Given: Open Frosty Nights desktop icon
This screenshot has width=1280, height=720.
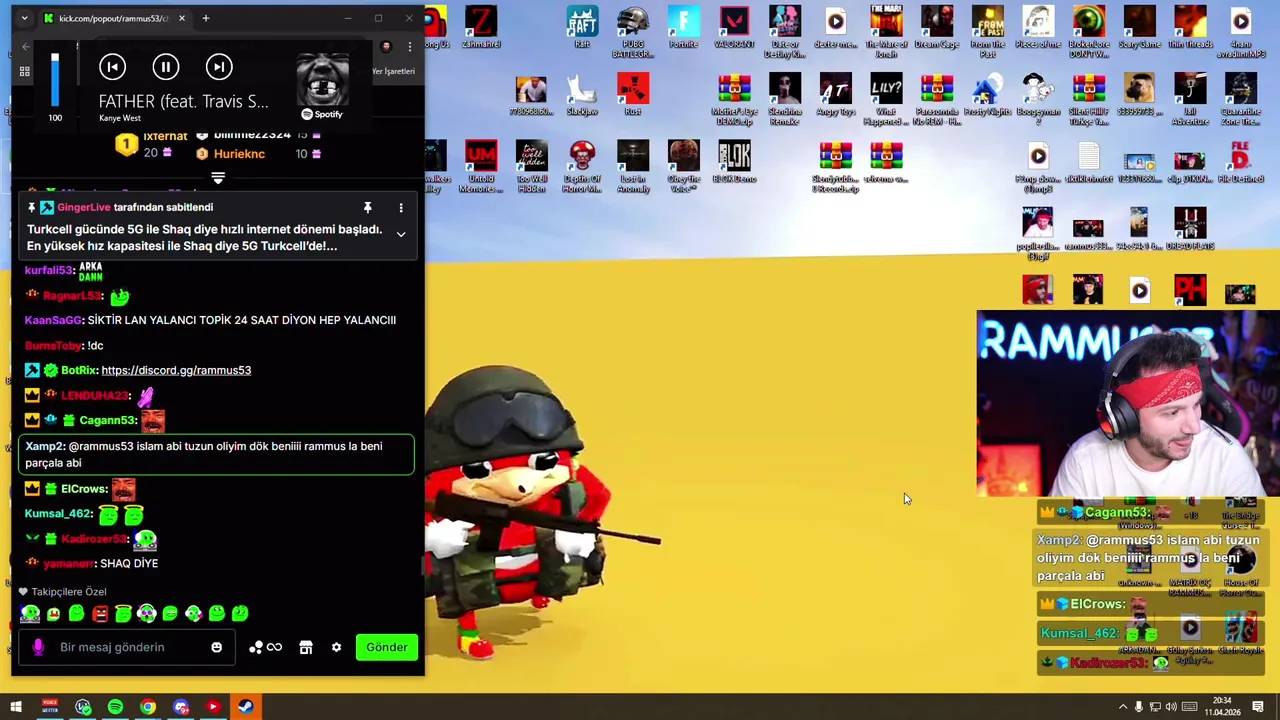Looking at the screenshot, I should [987, 94].
